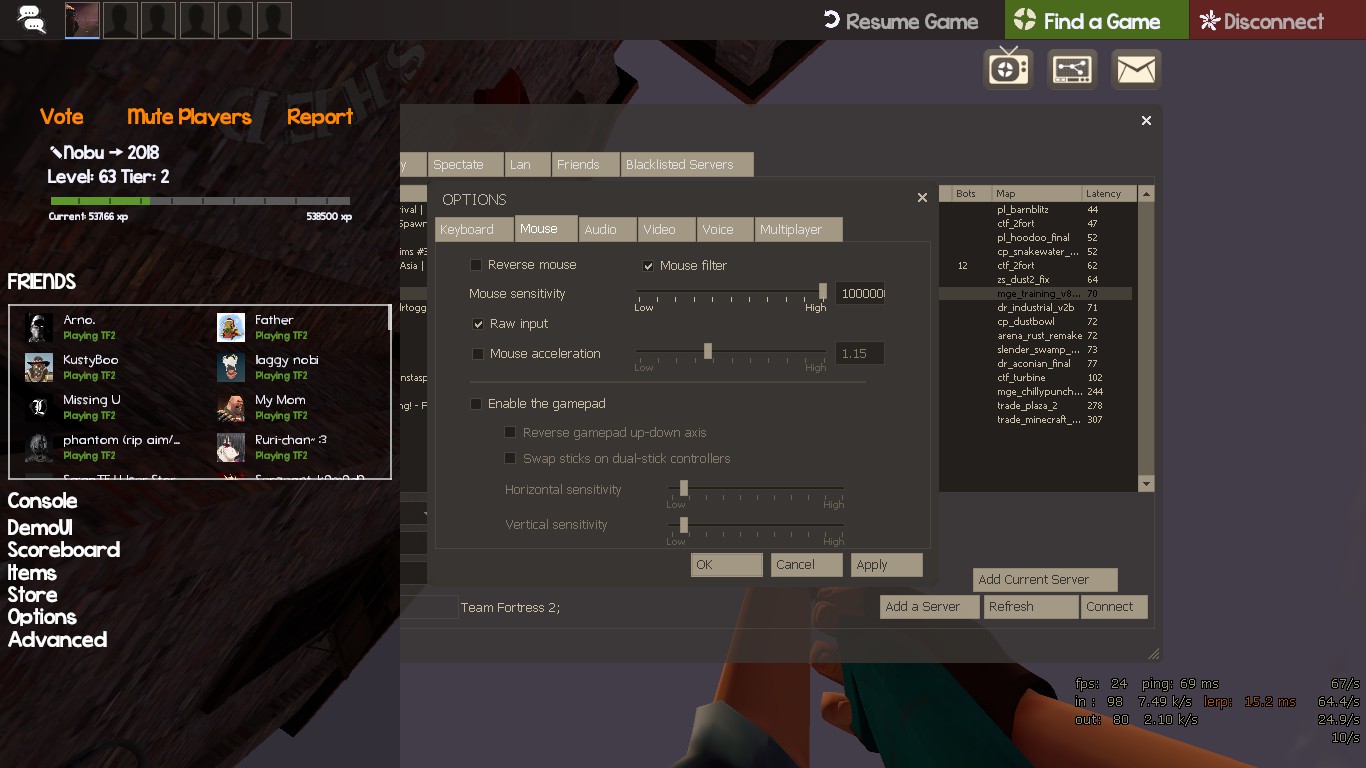The image size is (1366, 768).
Task: Toggle Swap sticks on dual-stick controllers
Action: (x=511, y=459)
